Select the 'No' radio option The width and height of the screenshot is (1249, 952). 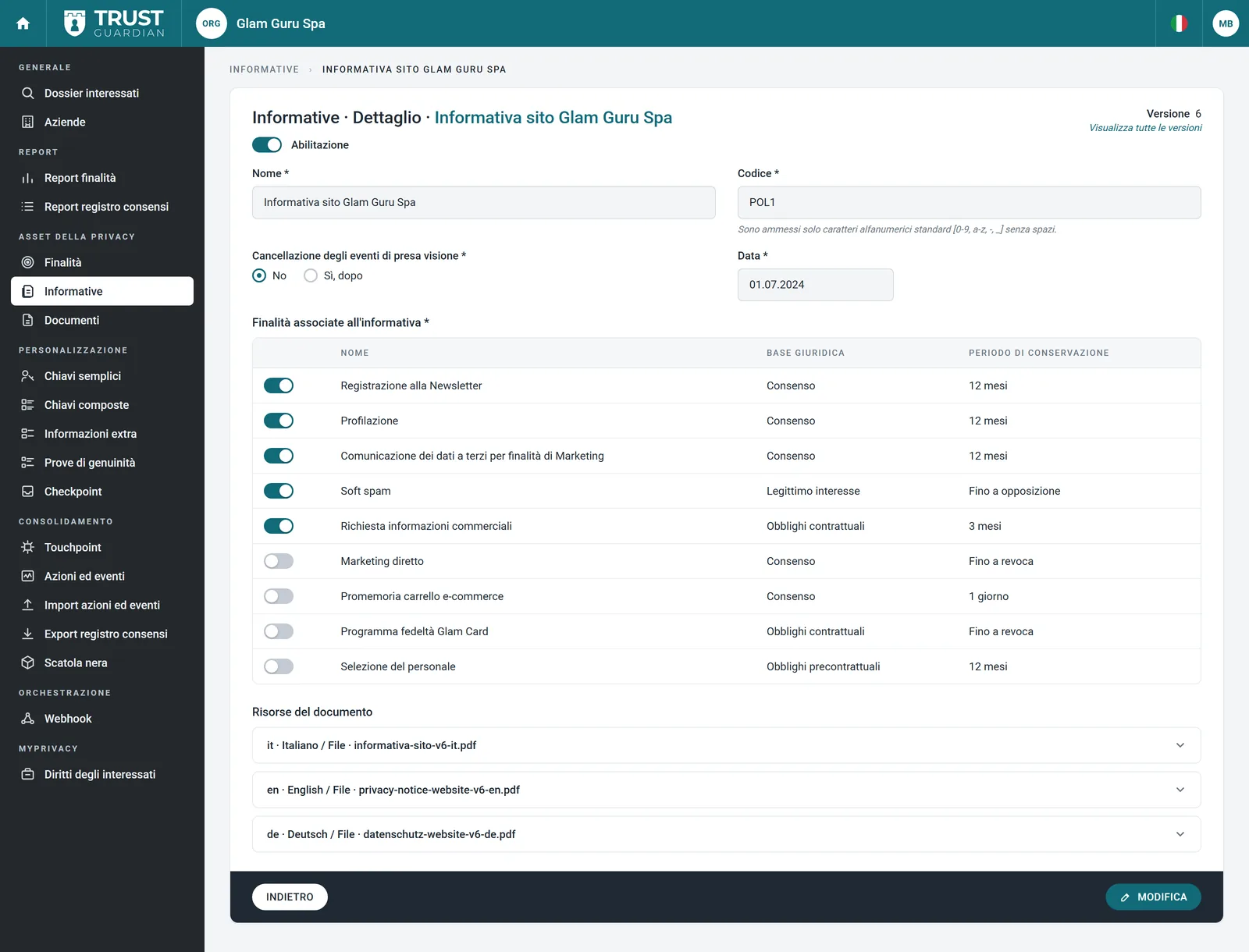click(259, 275)
